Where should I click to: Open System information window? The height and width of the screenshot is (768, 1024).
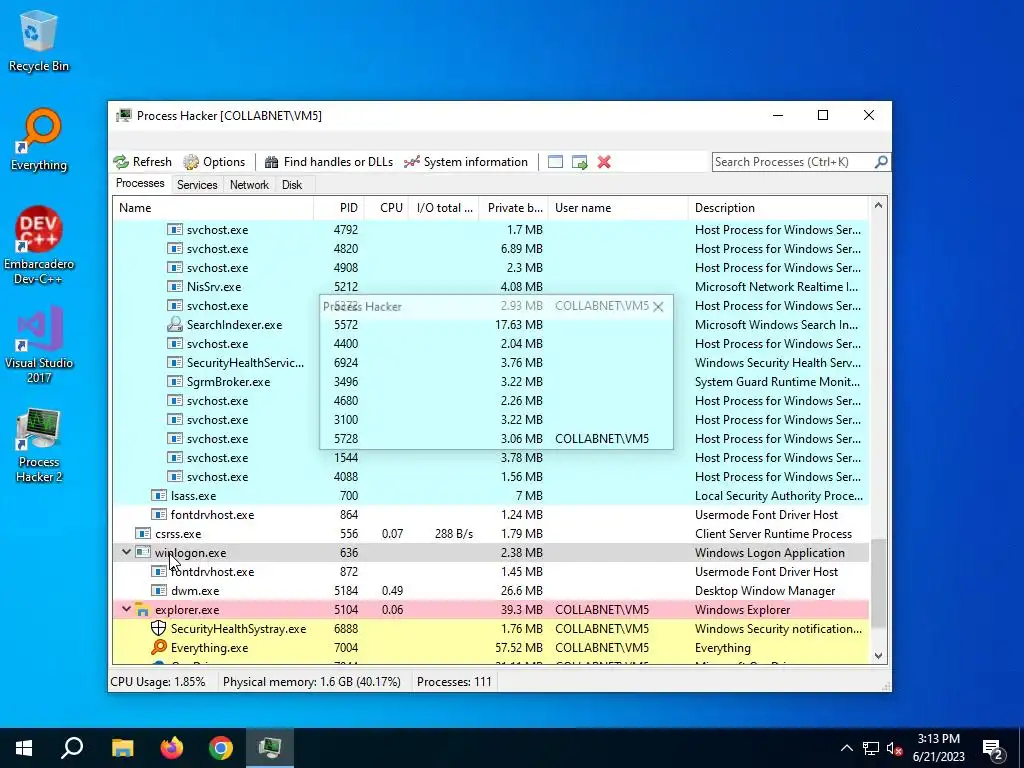pos(466,162)
